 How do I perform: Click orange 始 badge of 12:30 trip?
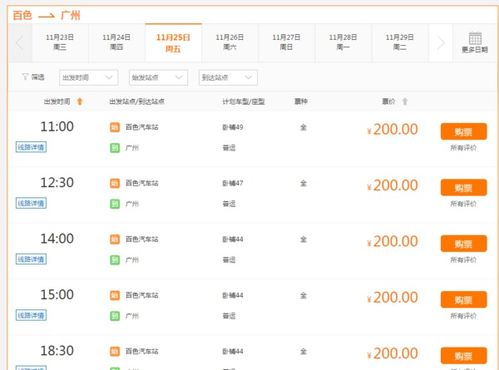[x=115, y=183]
